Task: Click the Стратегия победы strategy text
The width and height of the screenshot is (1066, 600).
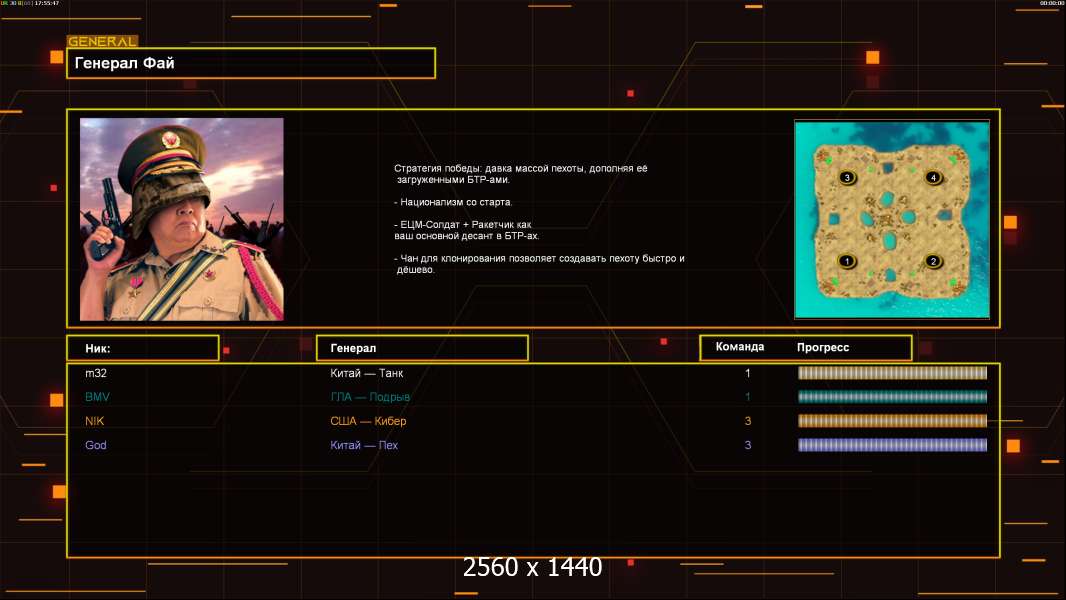Action: coord(521,174)
